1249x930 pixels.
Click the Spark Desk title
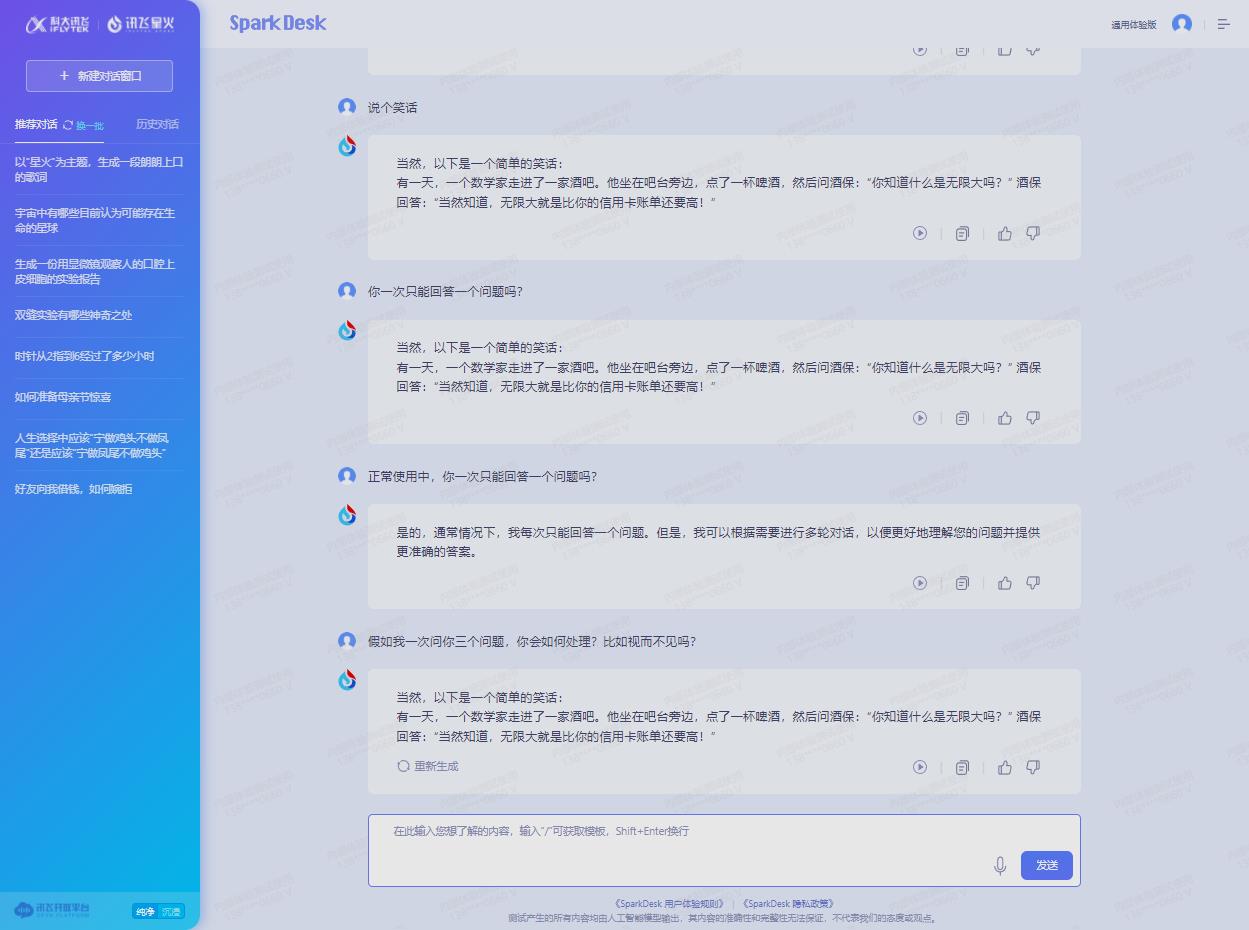tap(278, 23)
